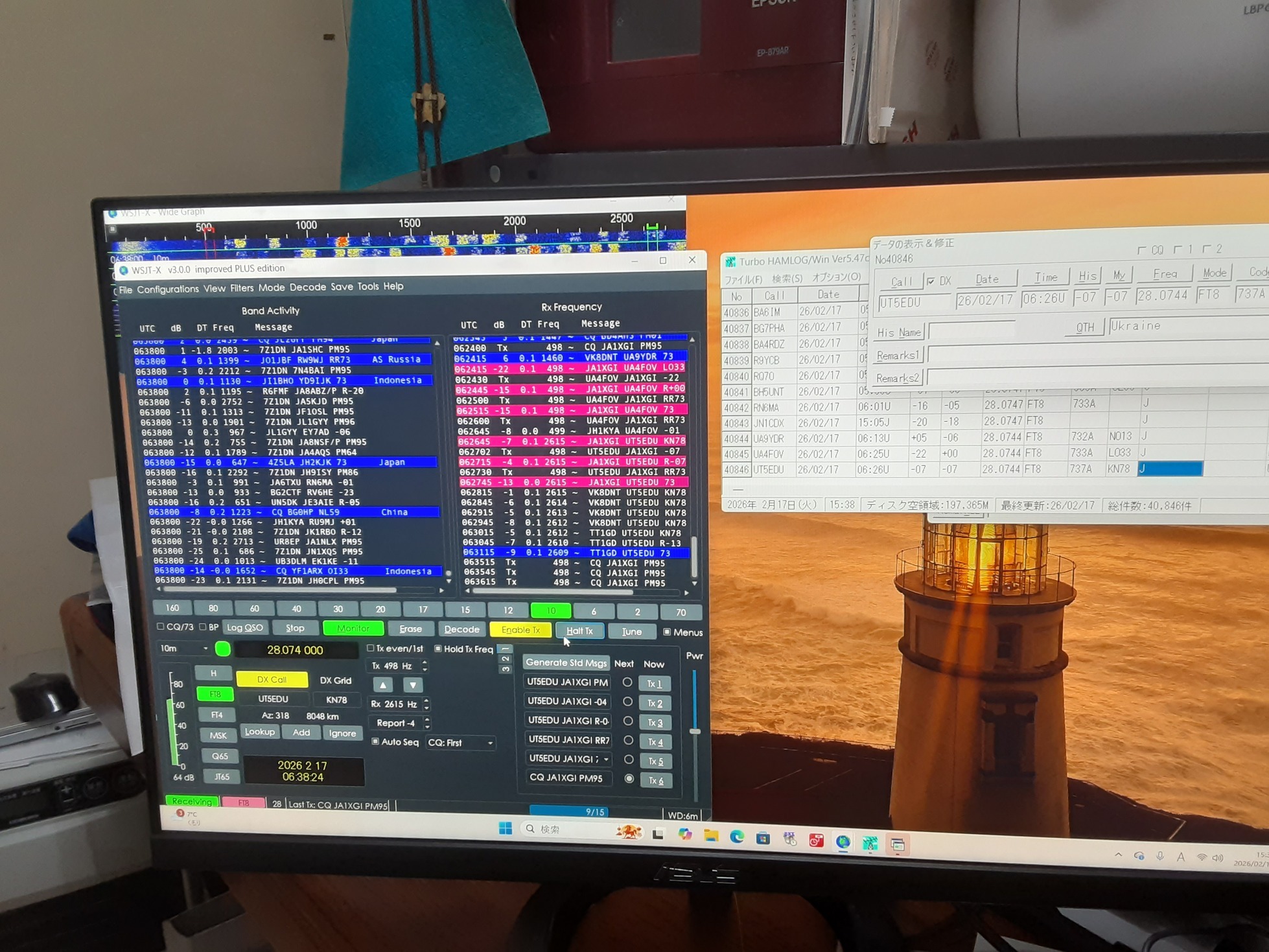Click the Pwr slider handle
The image size is (1269, 952).
(x=695, y=731)
